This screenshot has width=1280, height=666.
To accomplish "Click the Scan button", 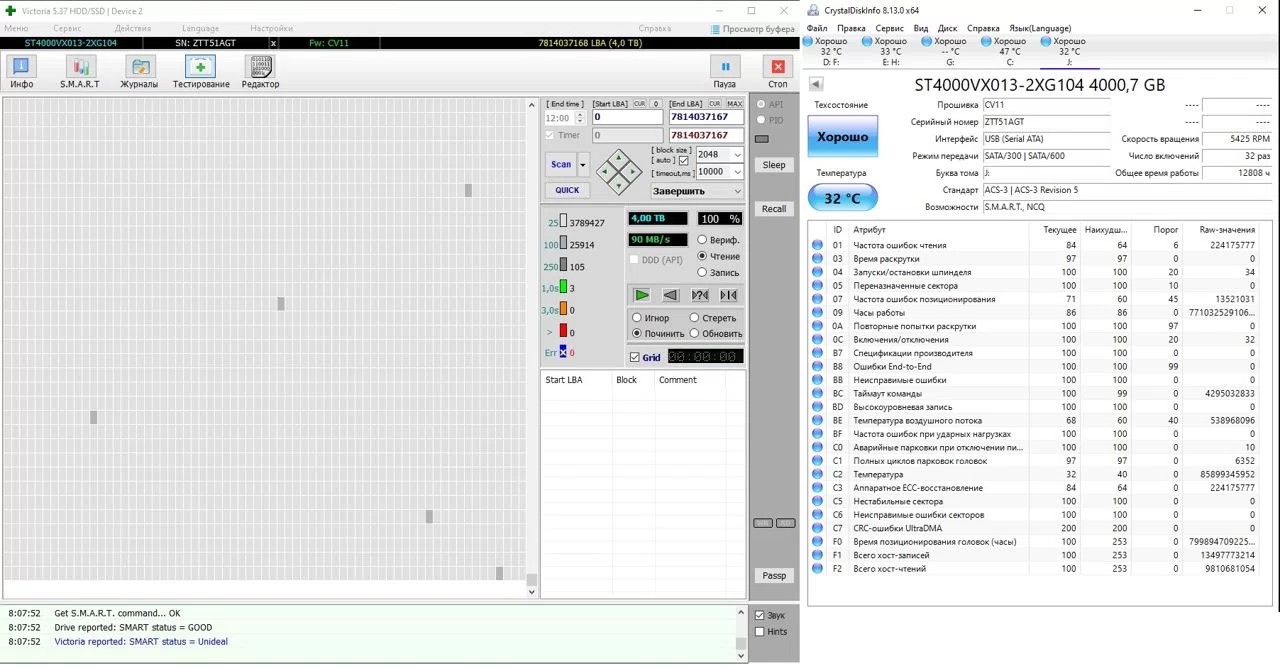I will 561,165.
